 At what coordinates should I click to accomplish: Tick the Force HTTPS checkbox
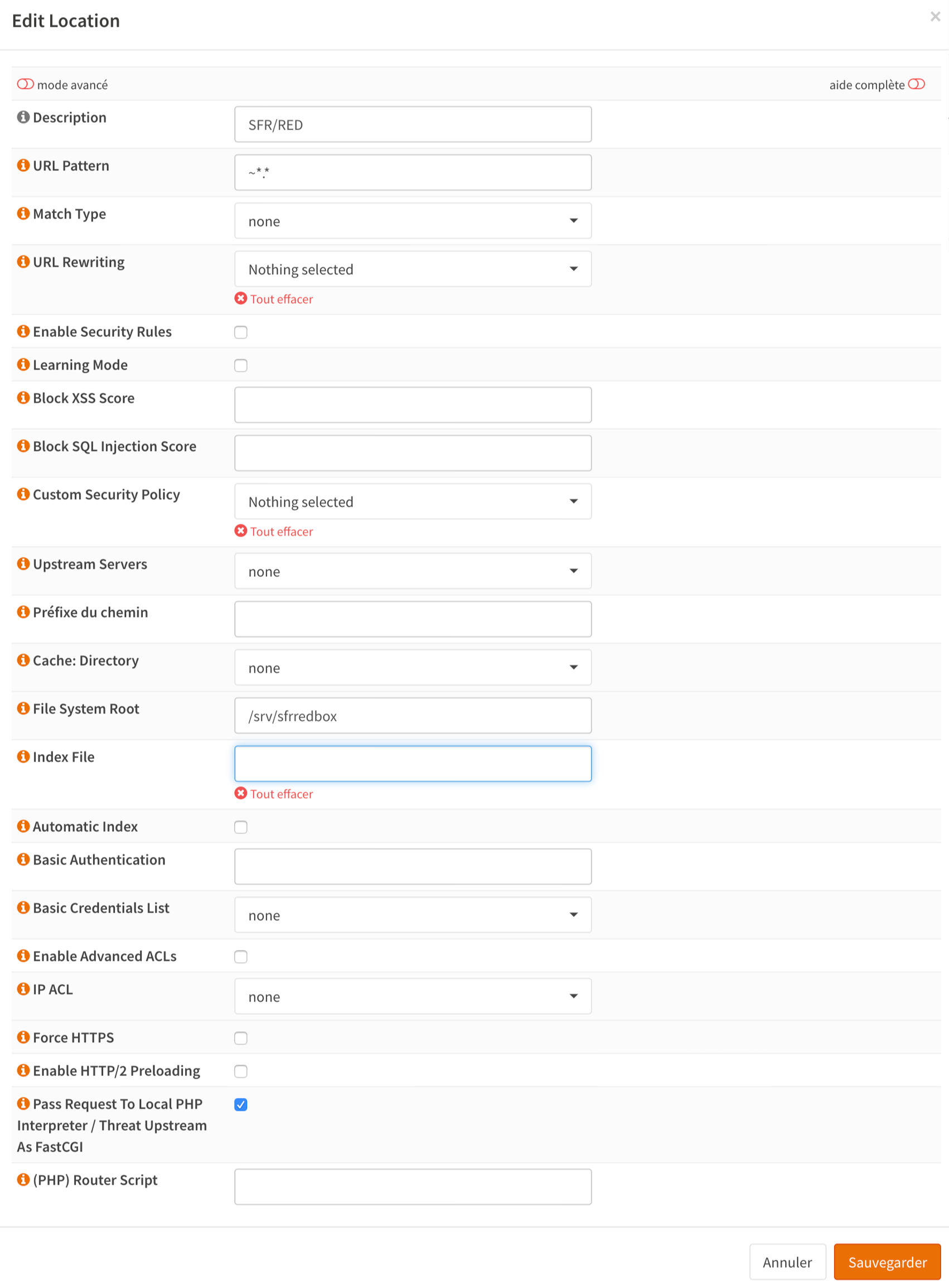point(241,1038)
